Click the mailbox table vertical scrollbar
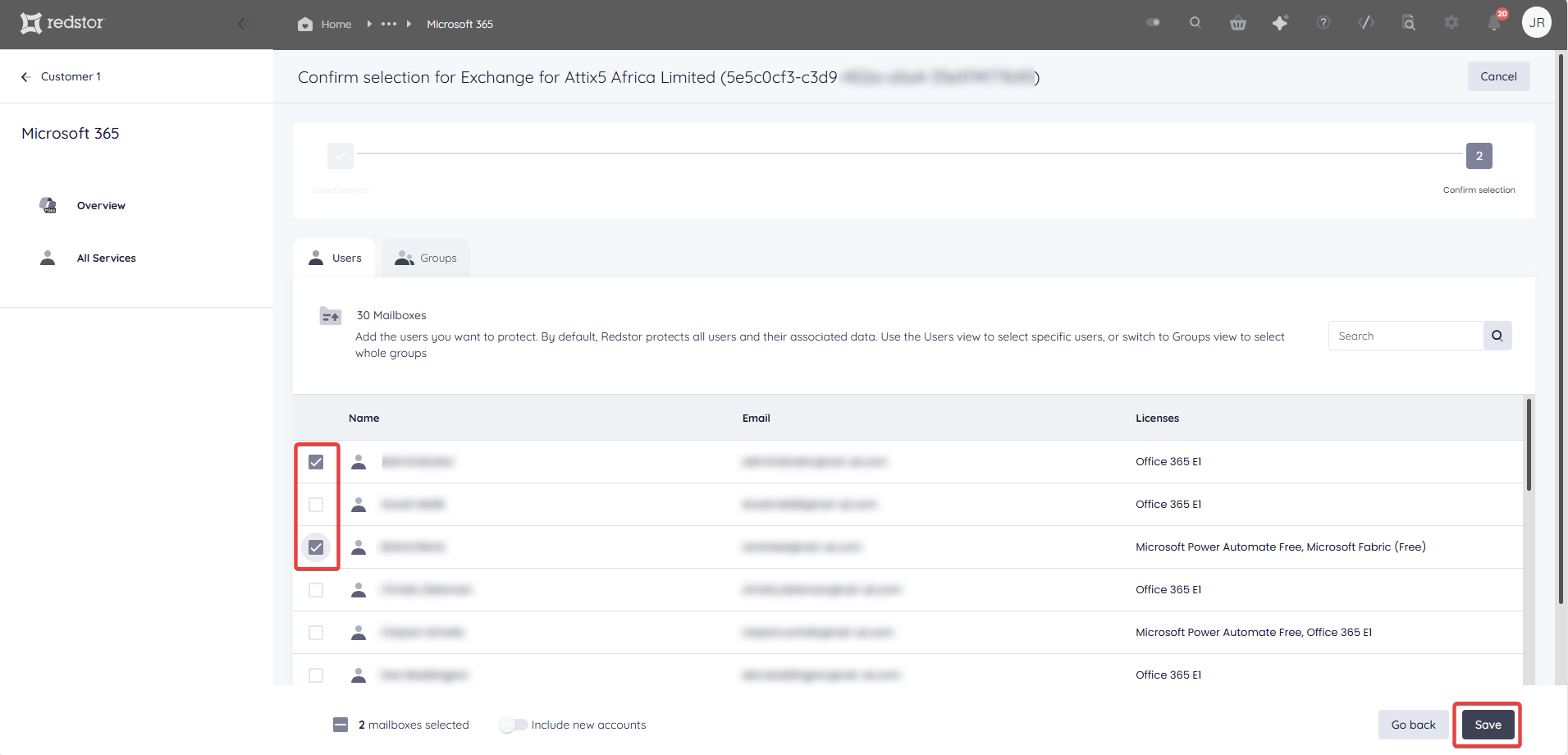This screenshot has width=1568, height=755. [1529, 445]
